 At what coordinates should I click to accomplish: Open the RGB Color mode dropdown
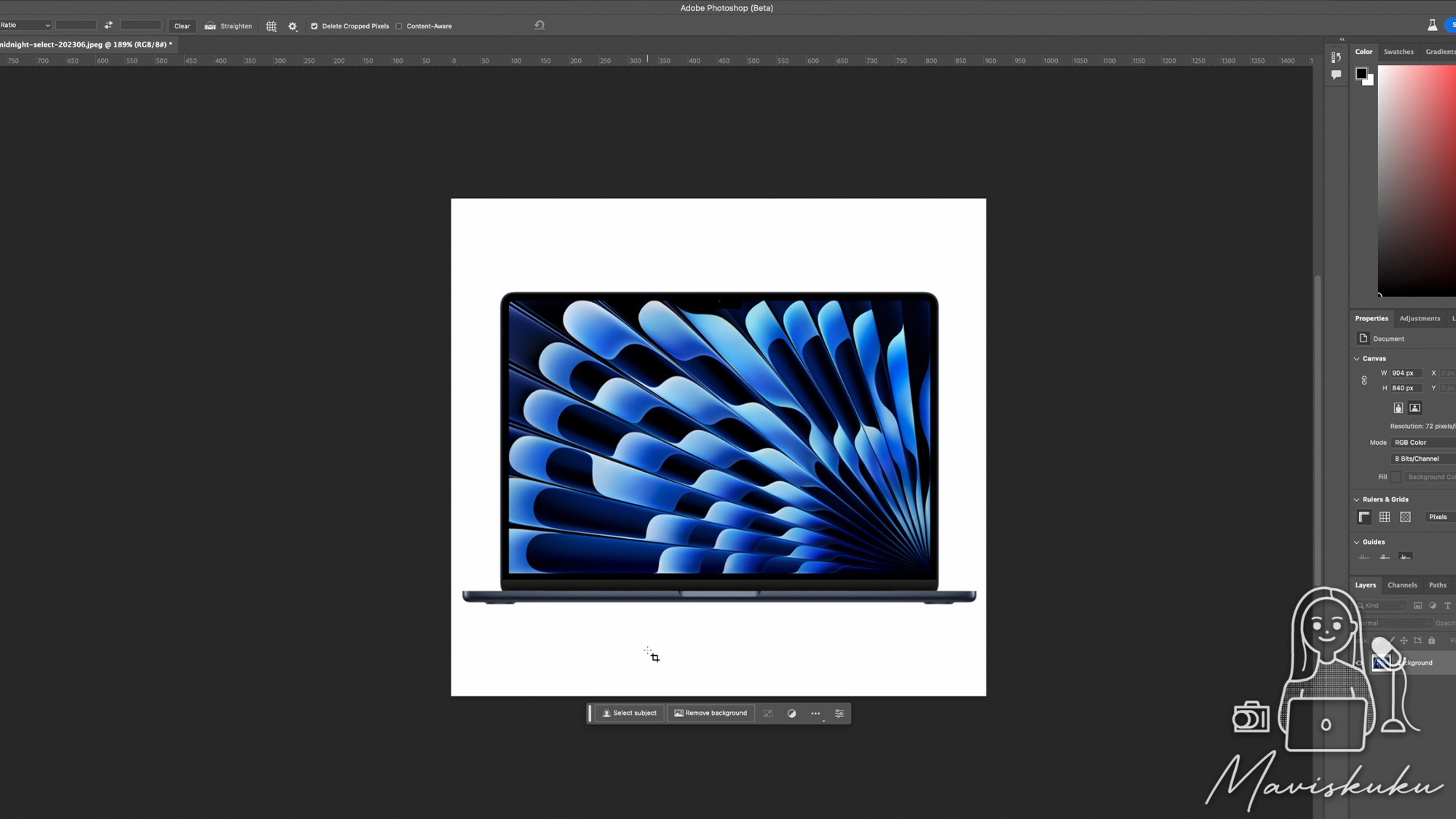click(1423, 443)
